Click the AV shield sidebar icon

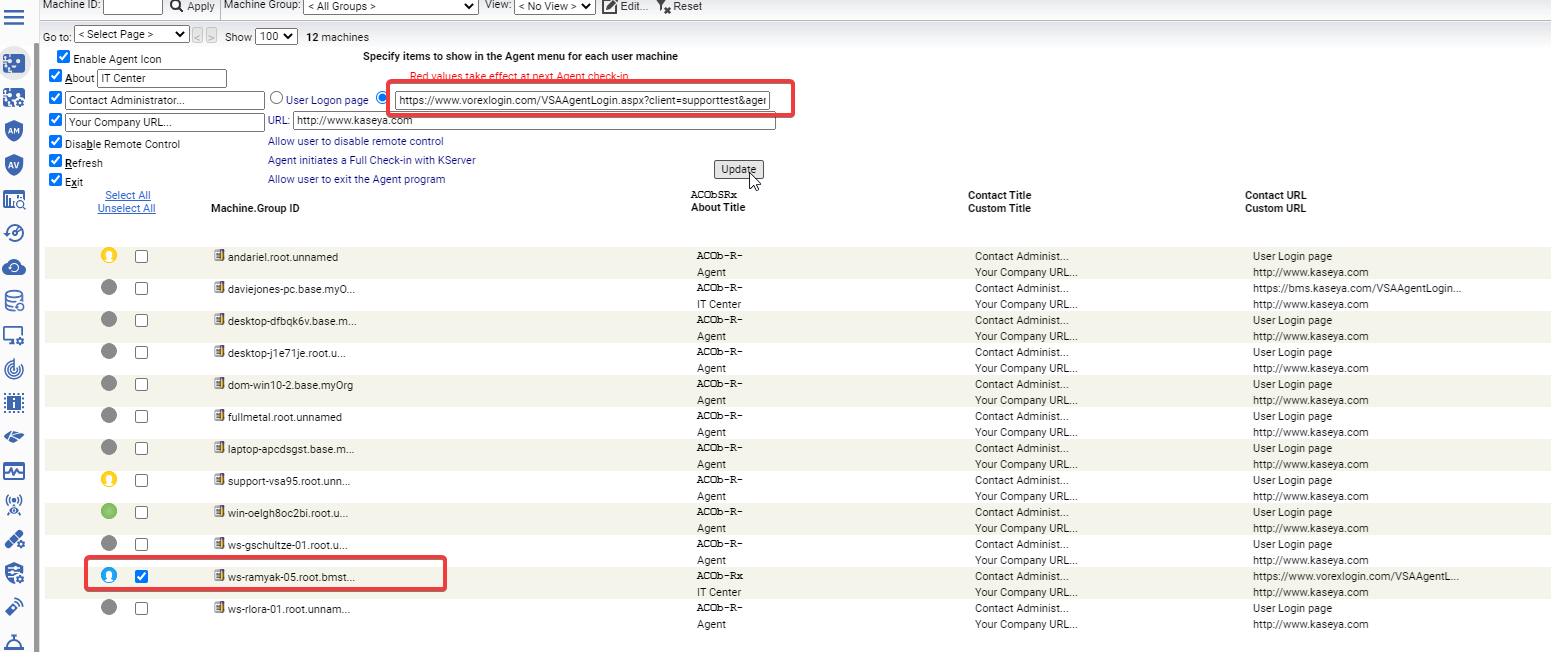click(x=14, y=165)
